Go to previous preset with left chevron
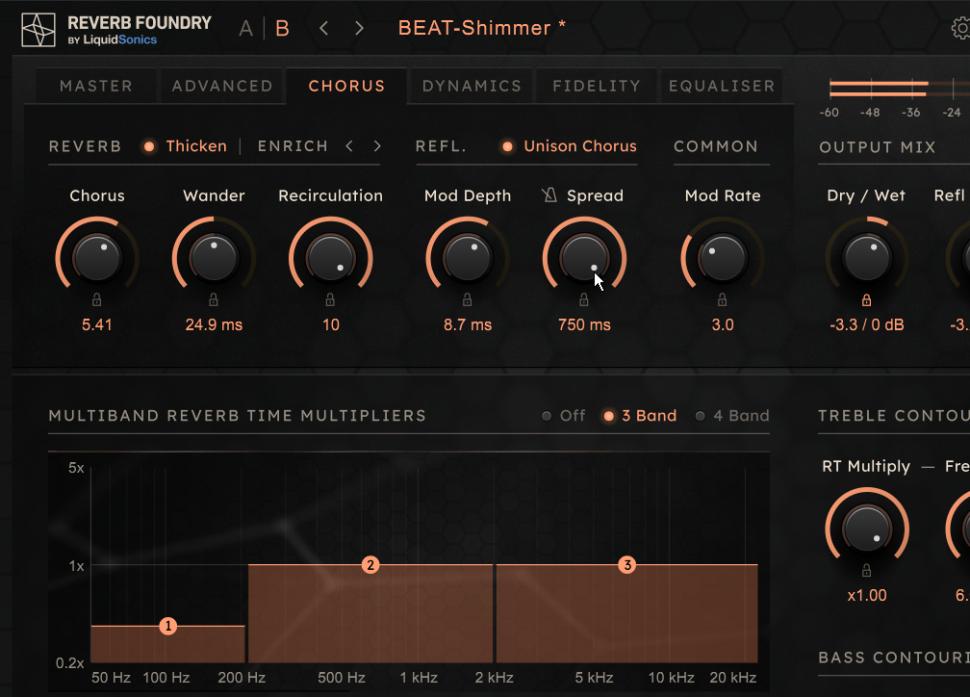The height and width of the screenshot is (697, 970). (324, 28)
